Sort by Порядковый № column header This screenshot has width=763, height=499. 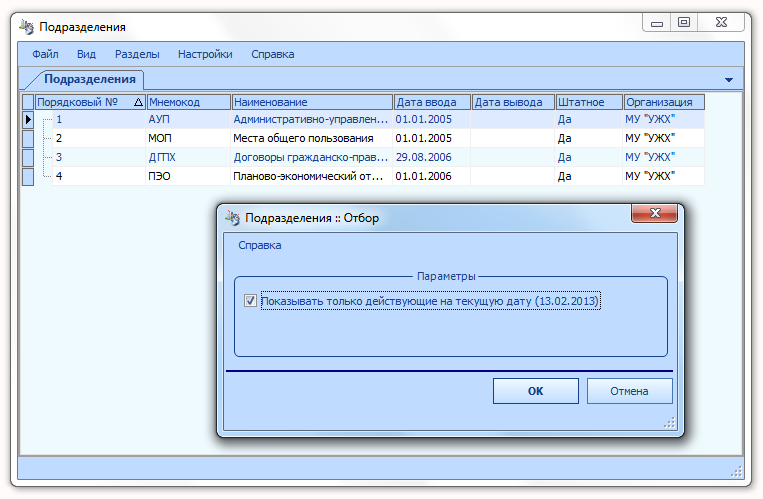coord(90,102)
